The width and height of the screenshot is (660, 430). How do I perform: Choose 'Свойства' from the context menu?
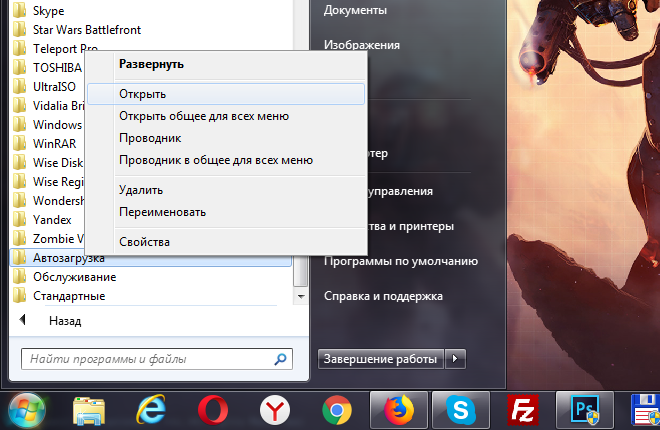(144, 242)
